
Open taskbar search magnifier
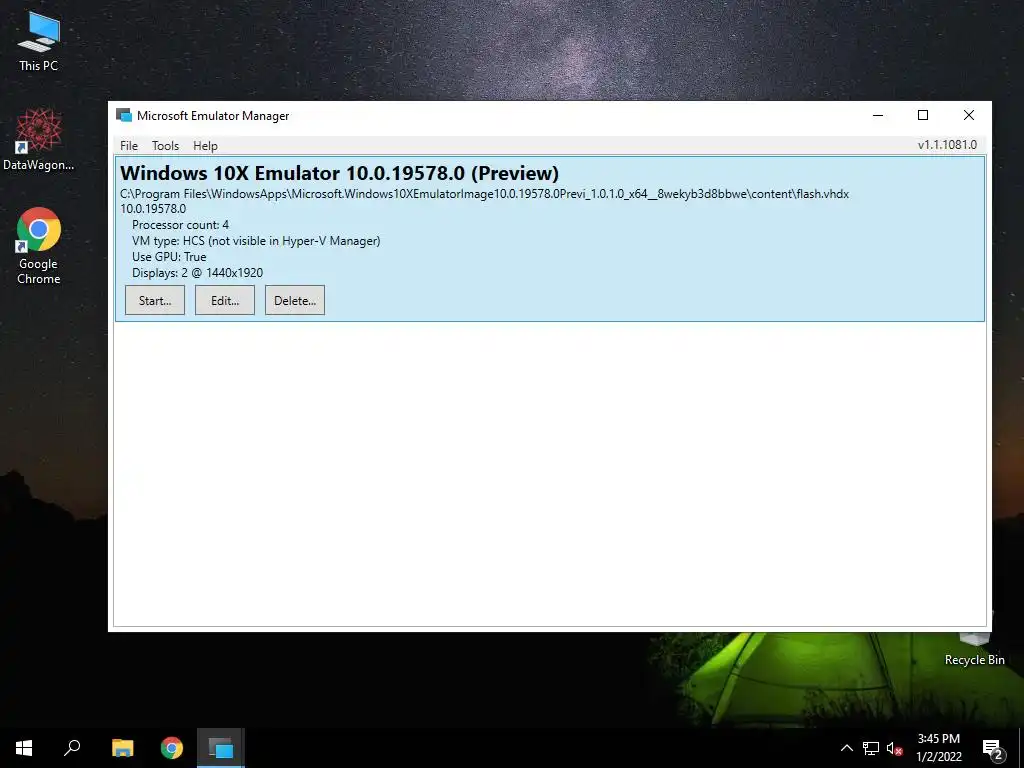pos(72,748)
